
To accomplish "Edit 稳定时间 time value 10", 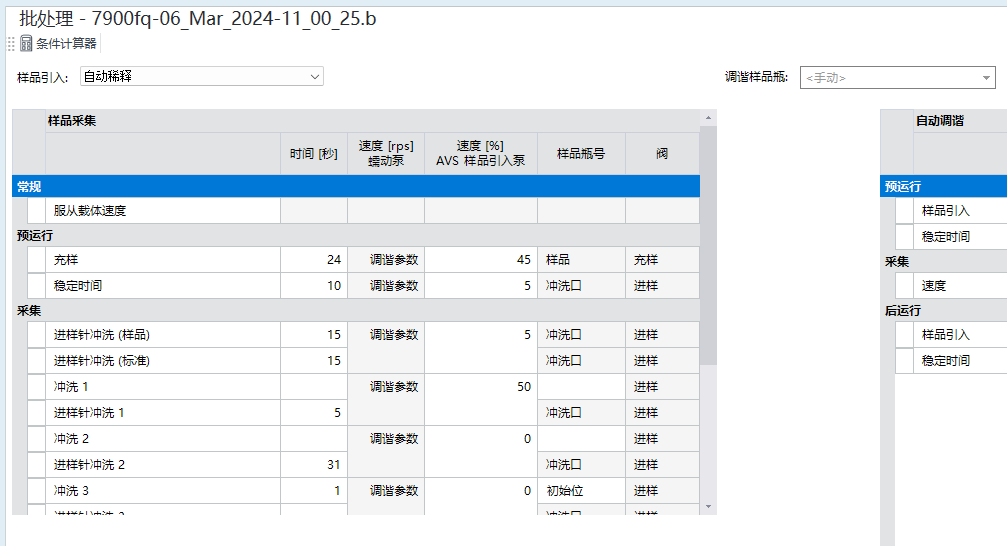I will click(x=314, y=286).
